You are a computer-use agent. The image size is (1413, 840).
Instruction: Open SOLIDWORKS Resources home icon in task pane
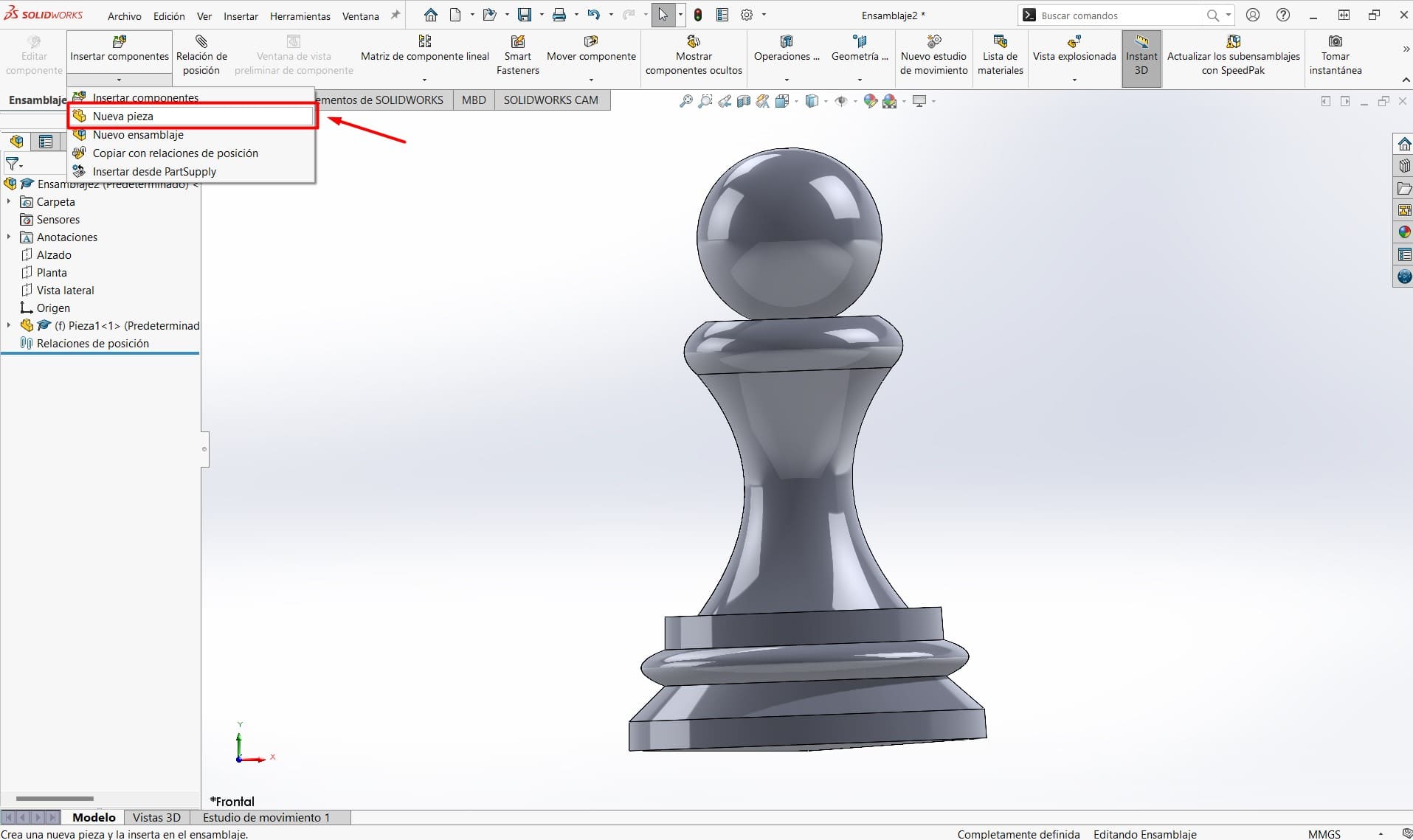pyautogui.click(x=1404, y=144)
